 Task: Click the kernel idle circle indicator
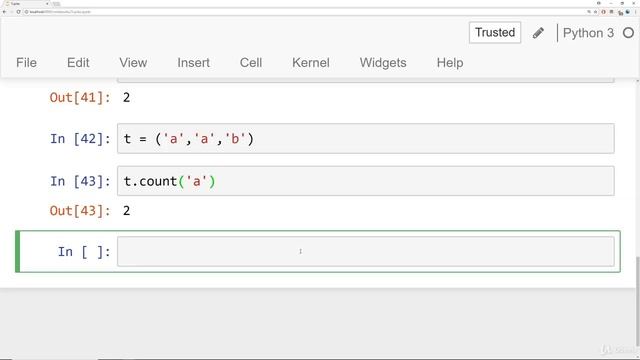point(629,33)
